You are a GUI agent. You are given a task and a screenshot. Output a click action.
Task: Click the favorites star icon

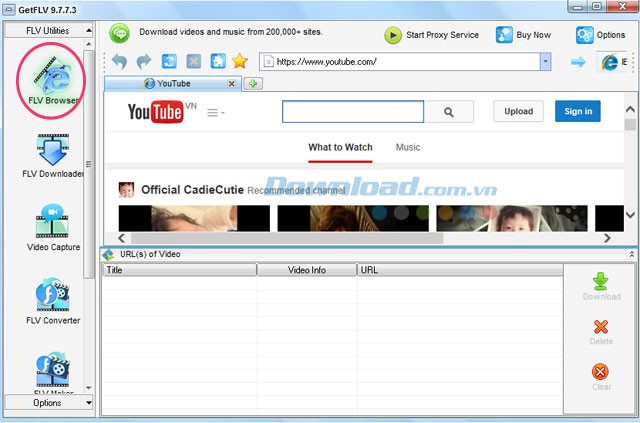240,62
